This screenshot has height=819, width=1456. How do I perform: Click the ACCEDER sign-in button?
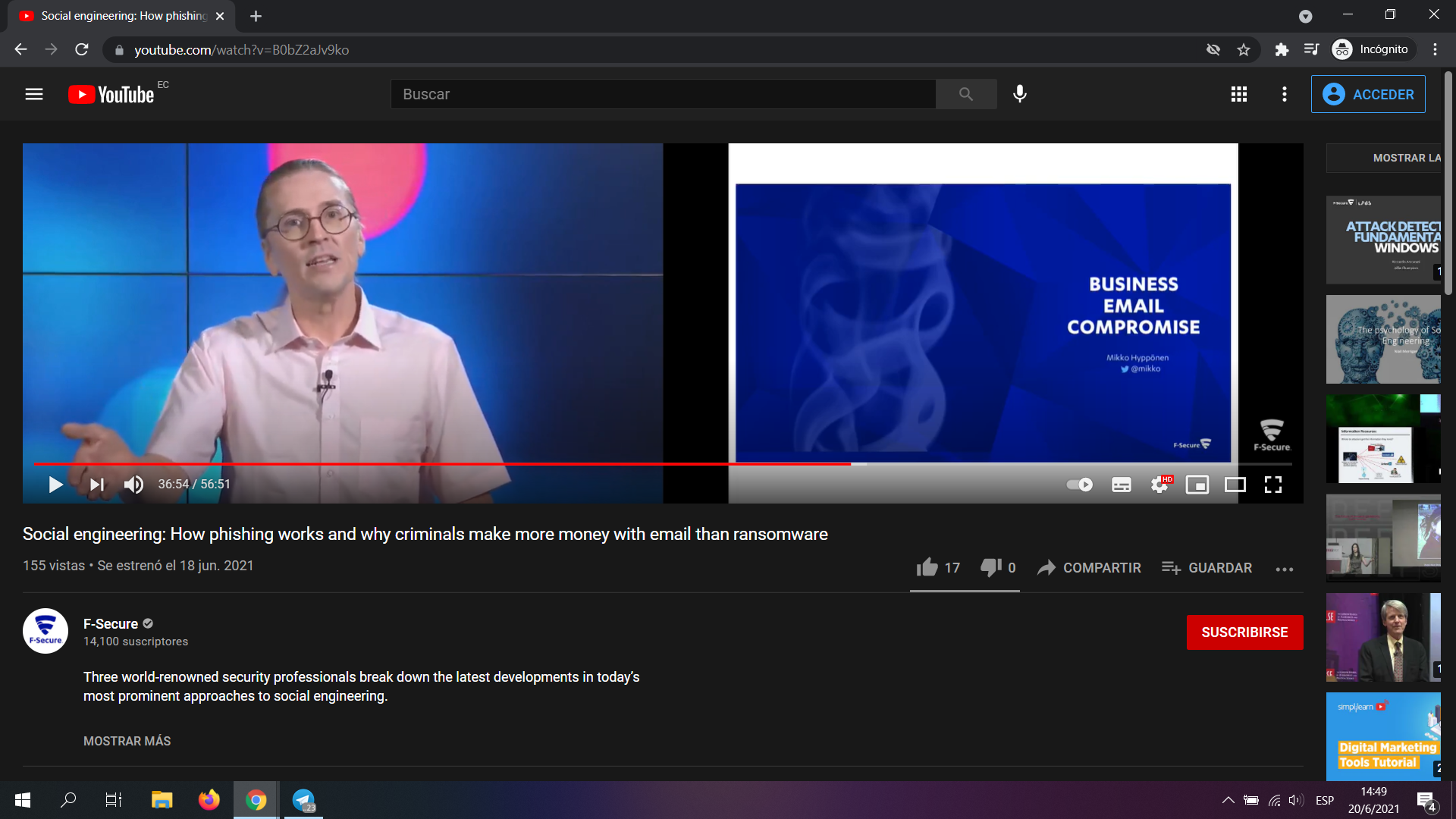point(1367,94)
